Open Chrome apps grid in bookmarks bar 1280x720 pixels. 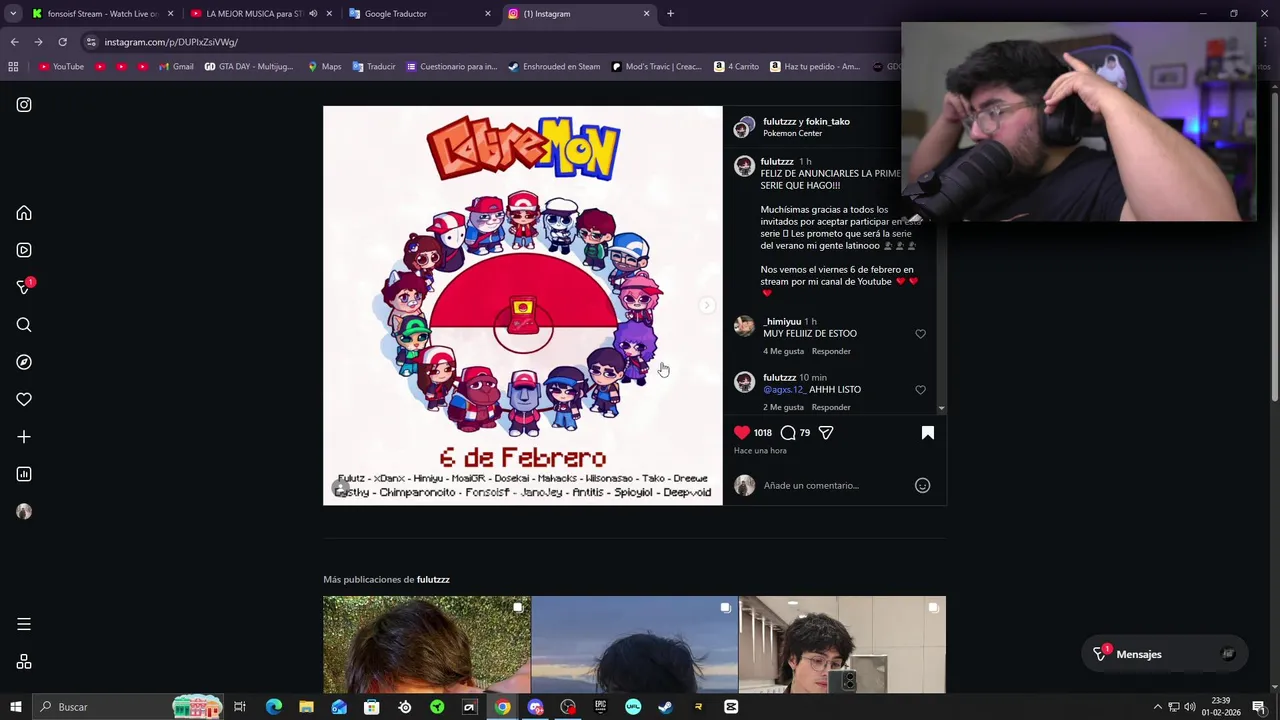[x=13, y=67]
